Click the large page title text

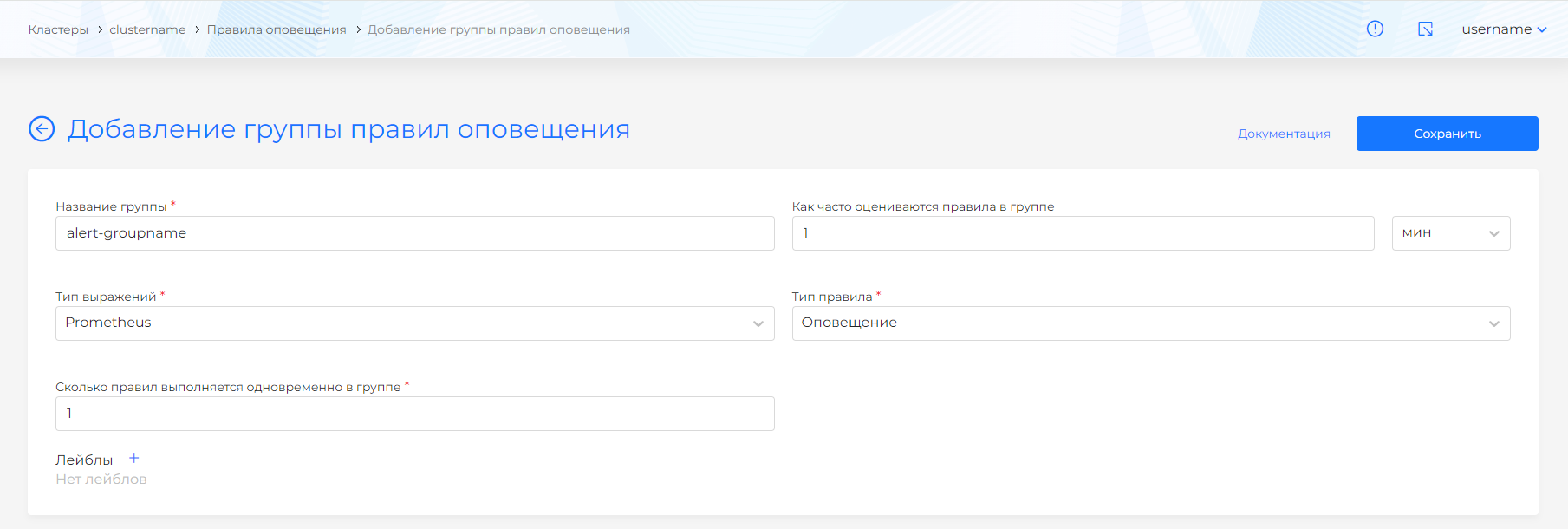click(x=348, y=129)
